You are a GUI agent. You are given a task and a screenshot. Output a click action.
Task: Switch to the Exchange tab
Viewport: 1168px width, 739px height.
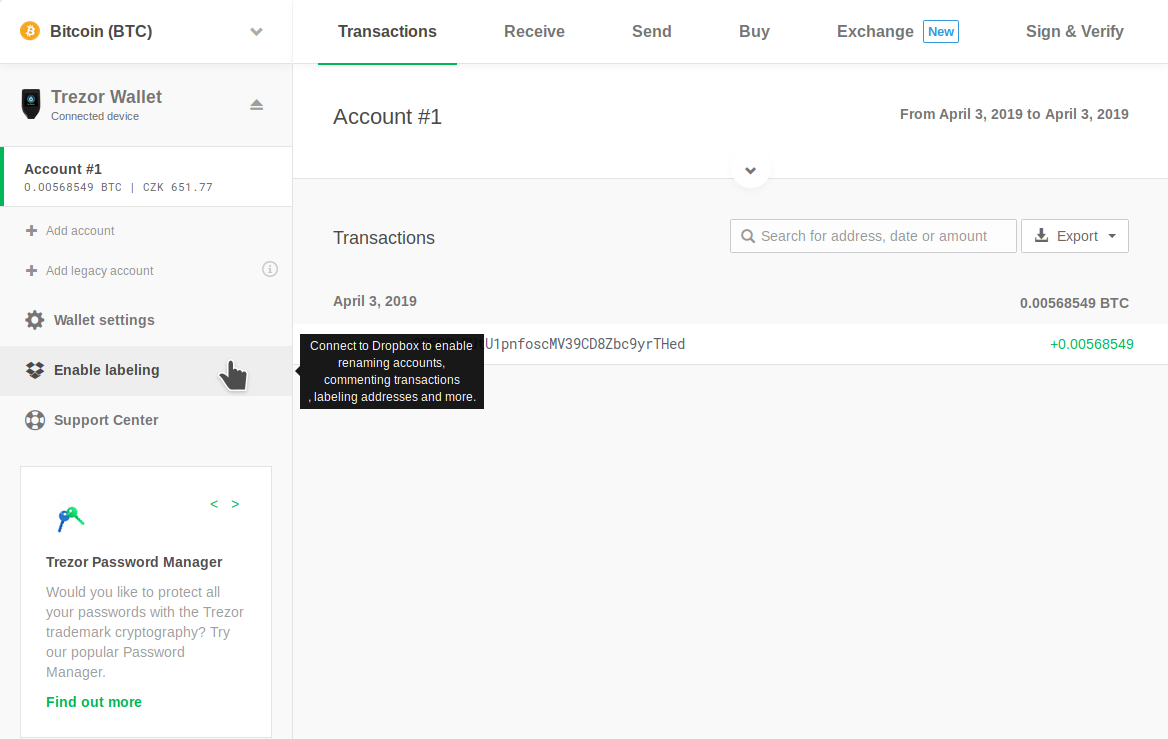point(875,32)
